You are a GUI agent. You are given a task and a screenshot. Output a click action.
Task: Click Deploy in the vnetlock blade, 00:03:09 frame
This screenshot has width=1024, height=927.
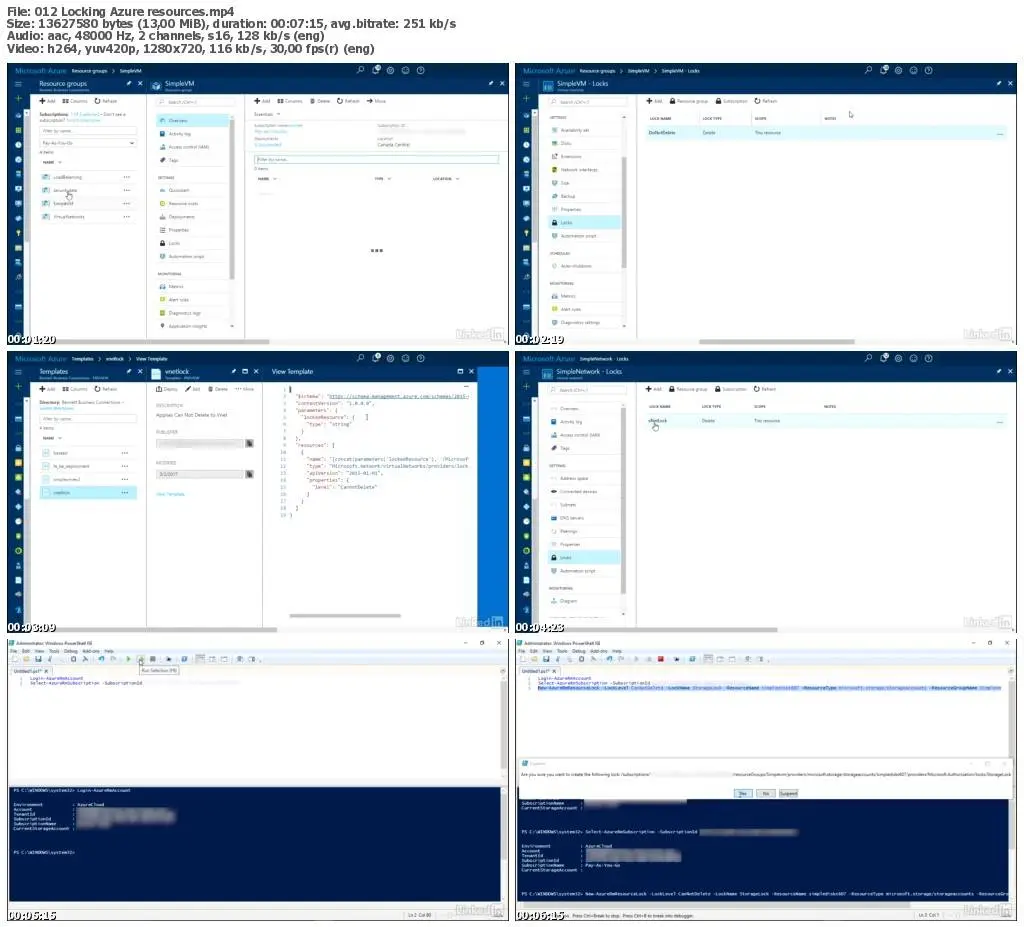tap(167, 389)
